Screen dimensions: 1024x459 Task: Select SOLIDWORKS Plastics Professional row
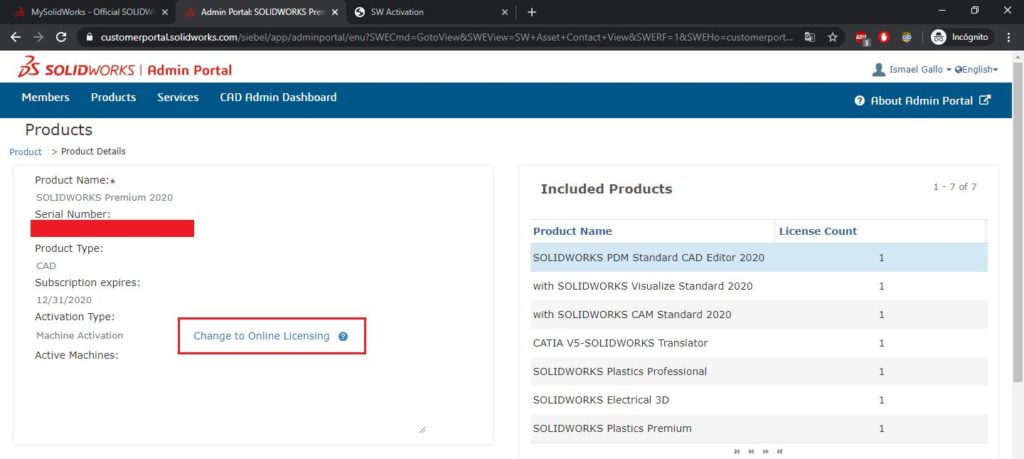click(759, 372)
